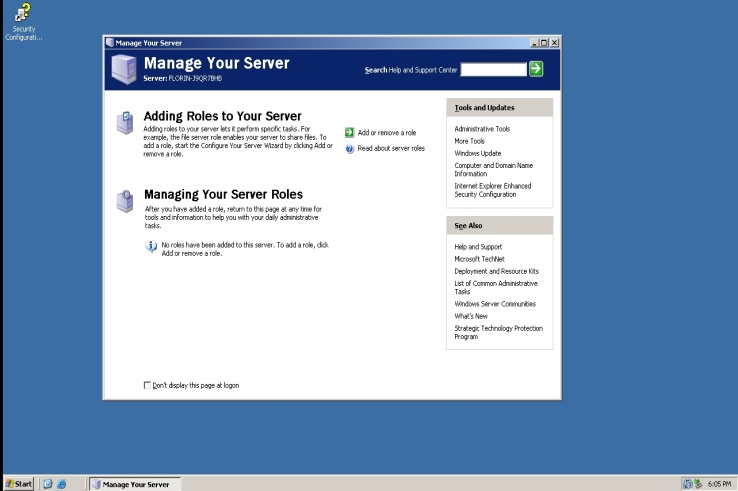This screenshot has height=491, width=738.
Task: Open Deployment and Resource Kits link
Action: (x=496, y=271)
